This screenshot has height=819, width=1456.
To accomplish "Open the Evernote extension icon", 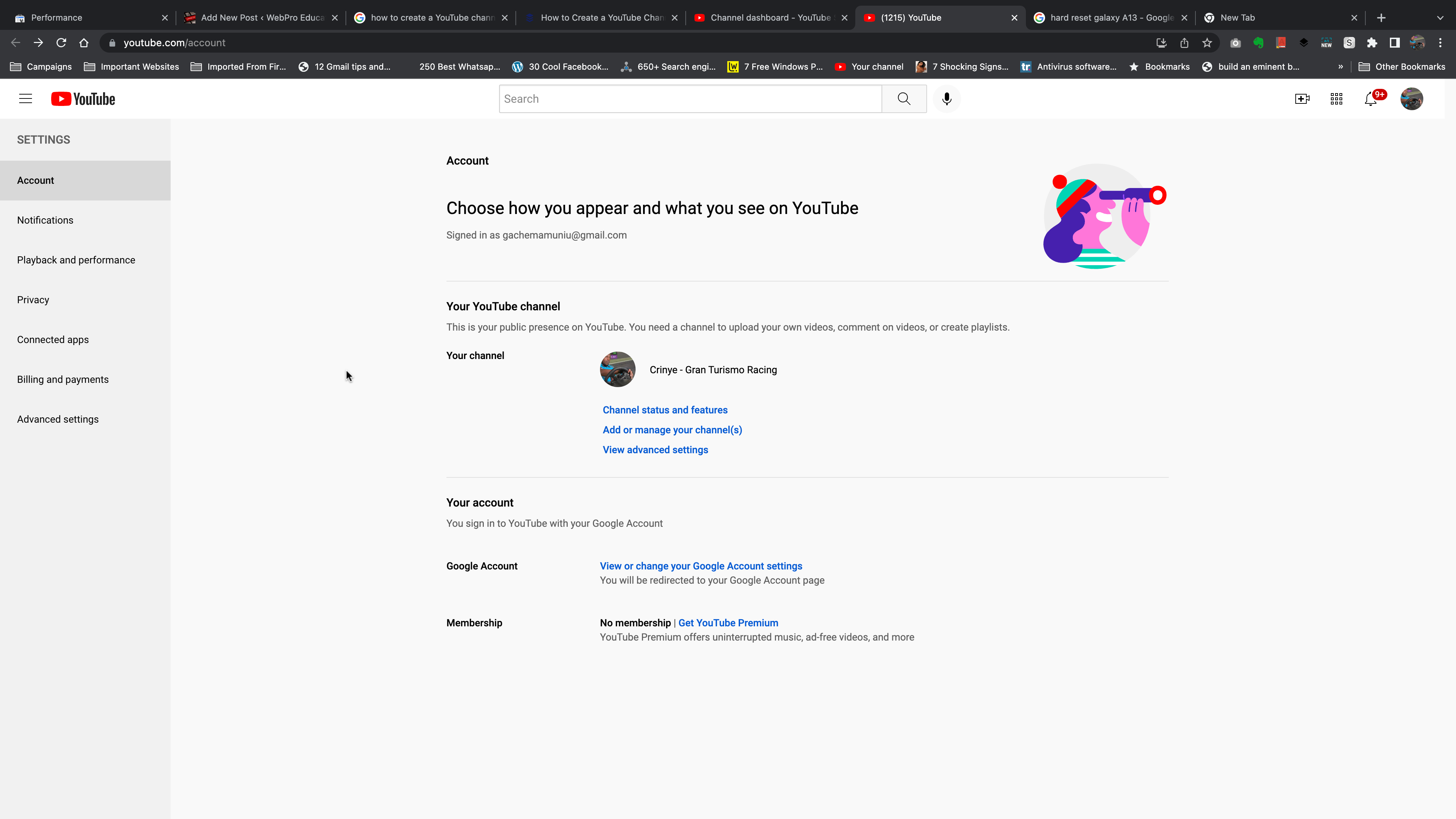I will pos(1258,43).
